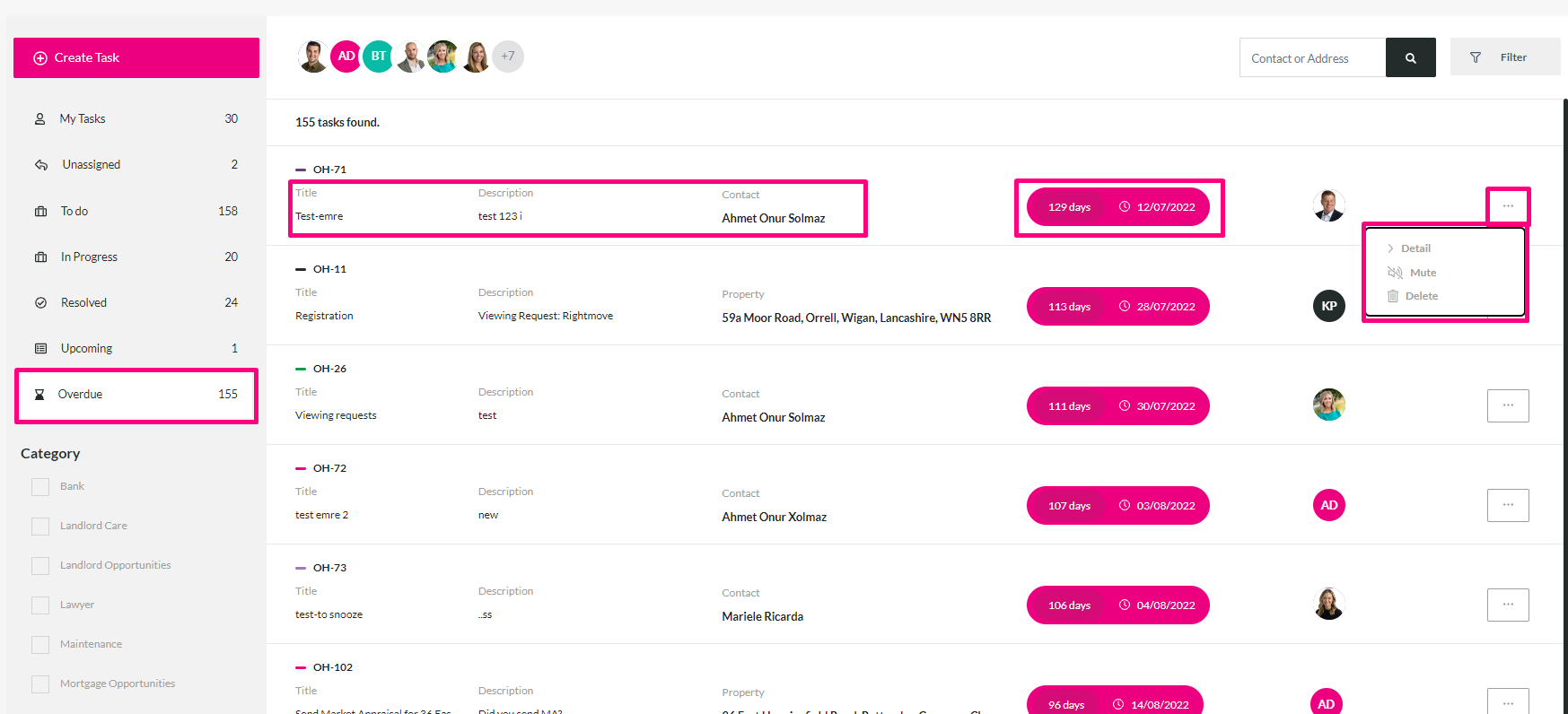
Task: Open the options menu for OH-26
Action: (1508, 405)
